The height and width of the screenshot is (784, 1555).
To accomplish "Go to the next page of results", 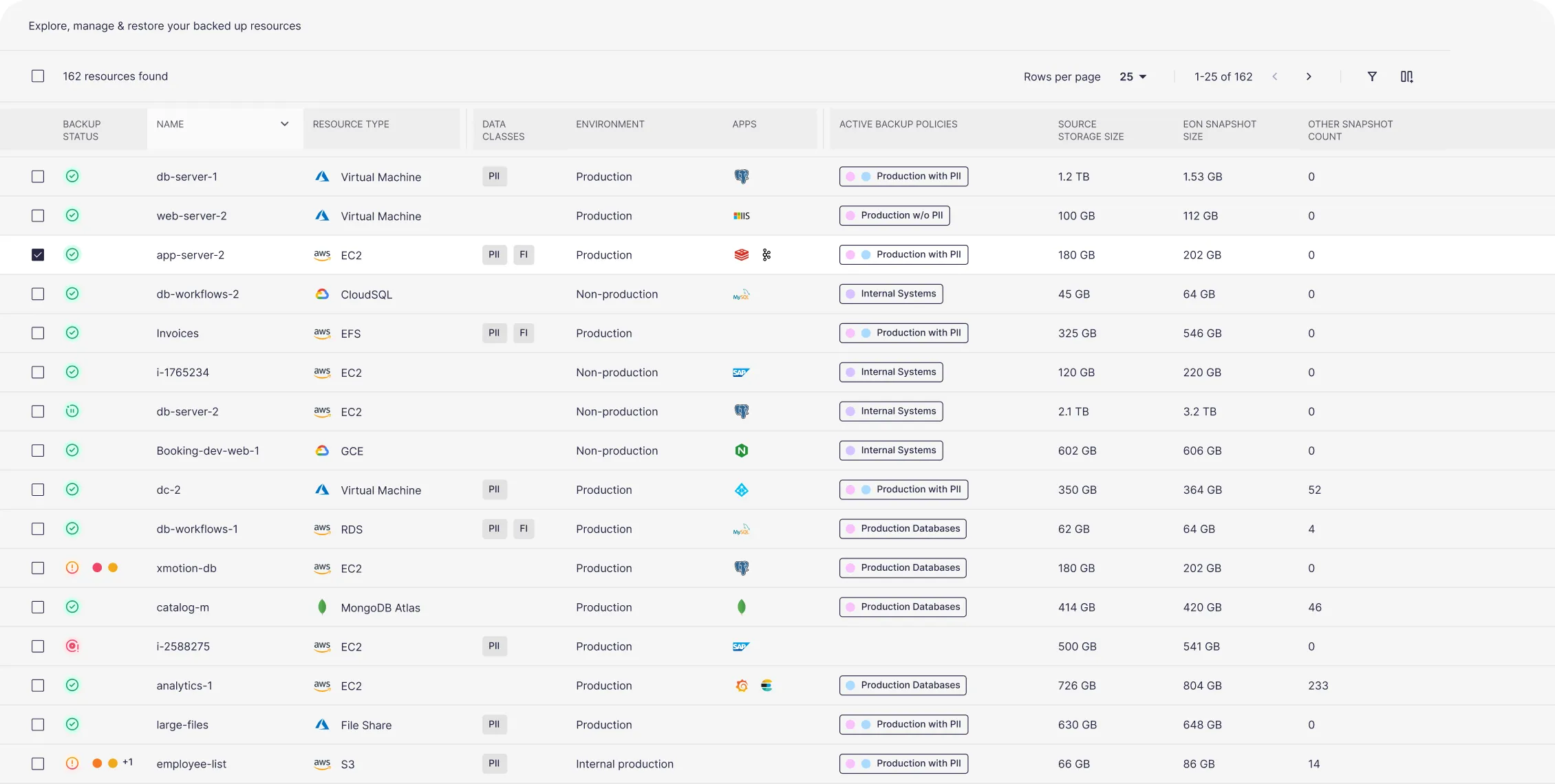I will [1308, 76].
